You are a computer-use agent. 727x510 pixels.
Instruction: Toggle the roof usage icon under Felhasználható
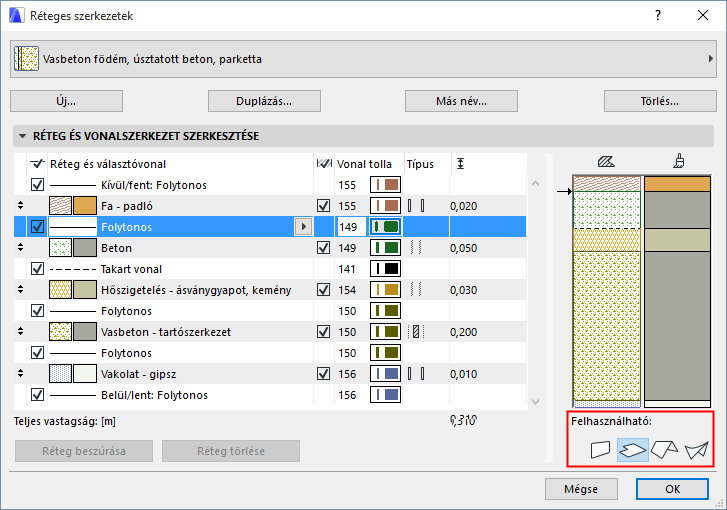664,450
